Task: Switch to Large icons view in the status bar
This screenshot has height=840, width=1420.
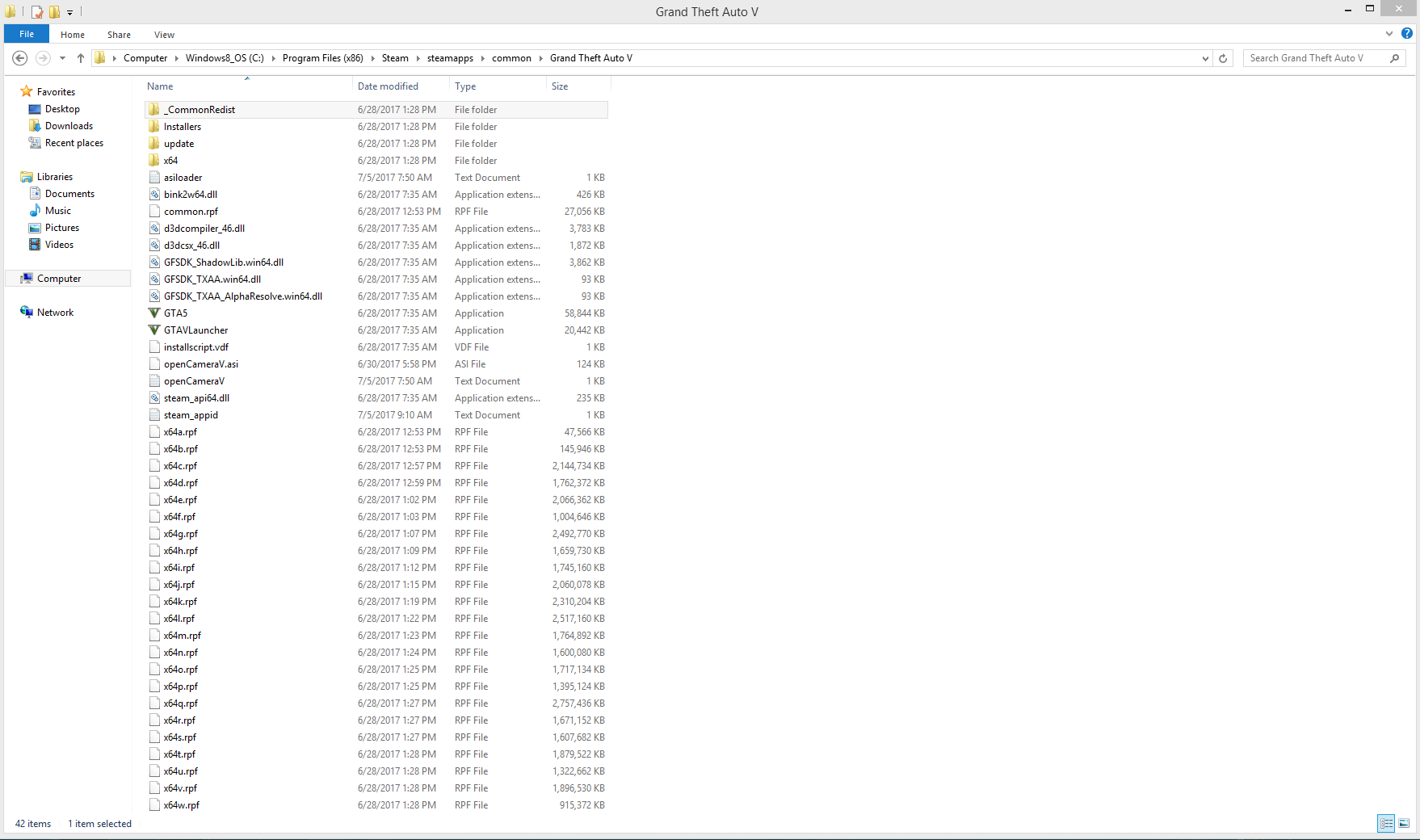Action: coord(1405,823)
